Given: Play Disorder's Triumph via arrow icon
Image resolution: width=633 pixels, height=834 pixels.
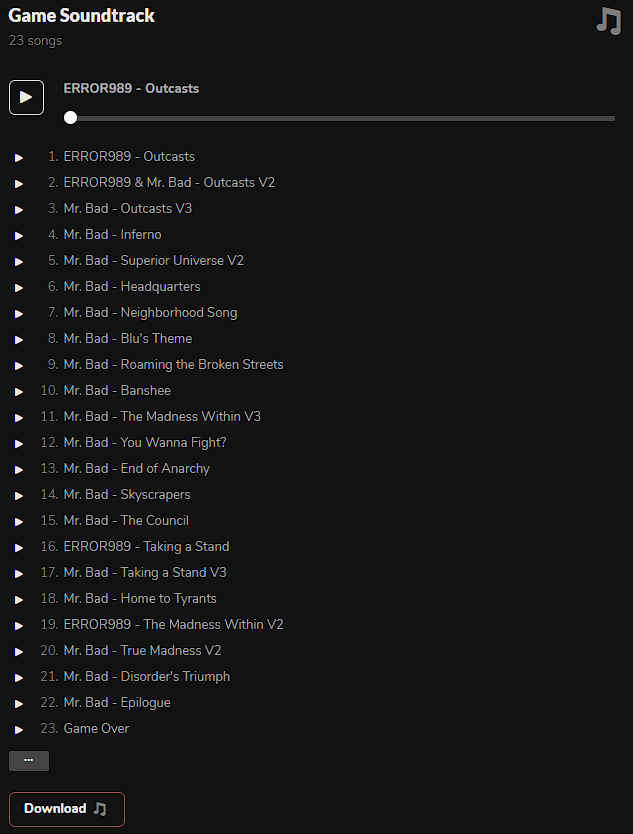Looking at the screenshot, I should (x=19, y=678).
